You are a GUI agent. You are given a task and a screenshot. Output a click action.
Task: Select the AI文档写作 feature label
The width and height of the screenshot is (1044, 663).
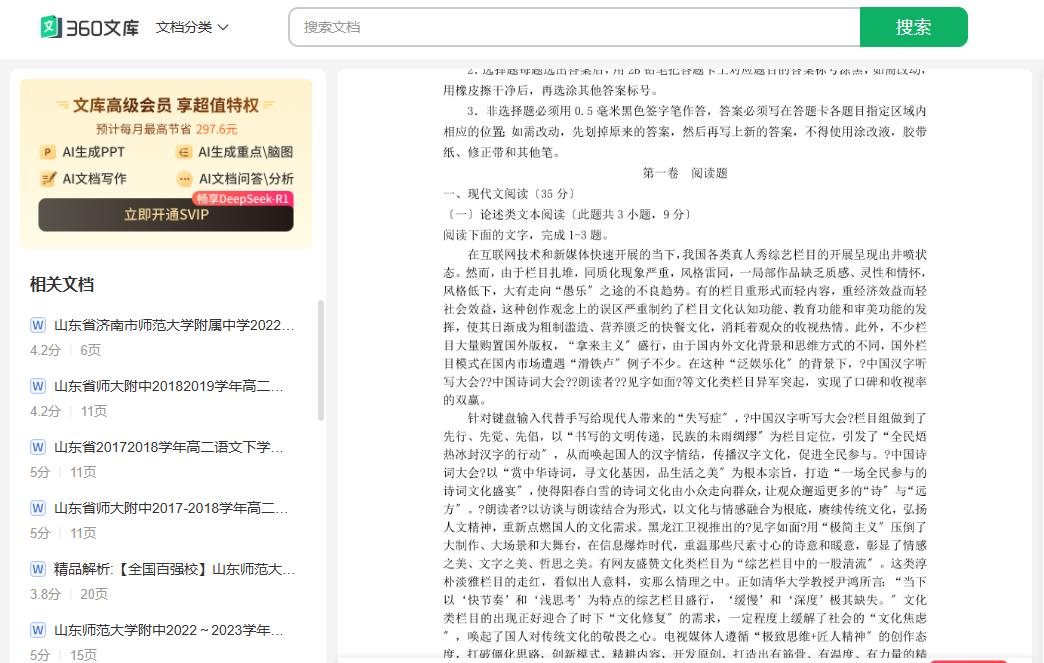pos(94,179)
